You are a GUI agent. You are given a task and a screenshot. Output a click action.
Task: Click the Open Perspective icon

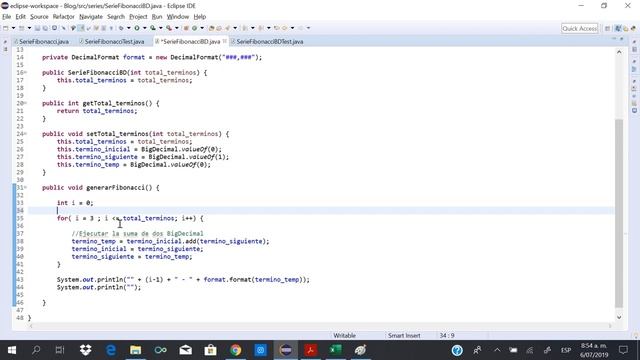(607, 28)
